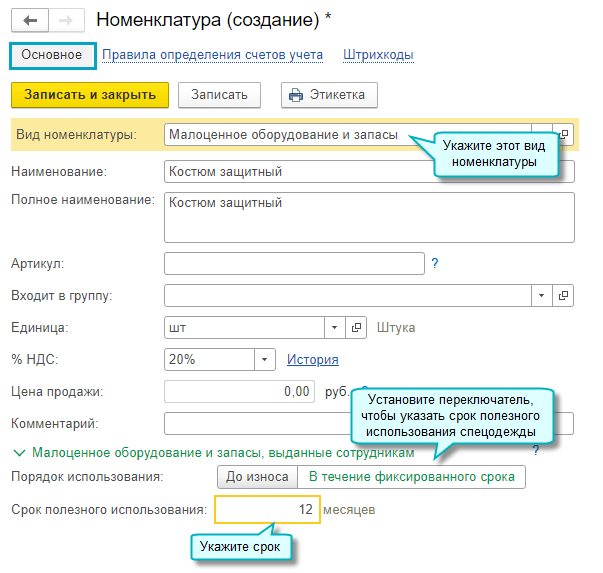The width and height of the screenshot is (603, 573).
Task: Open the item in Вид номенклатуры field
Action: (x=563, y=135)
